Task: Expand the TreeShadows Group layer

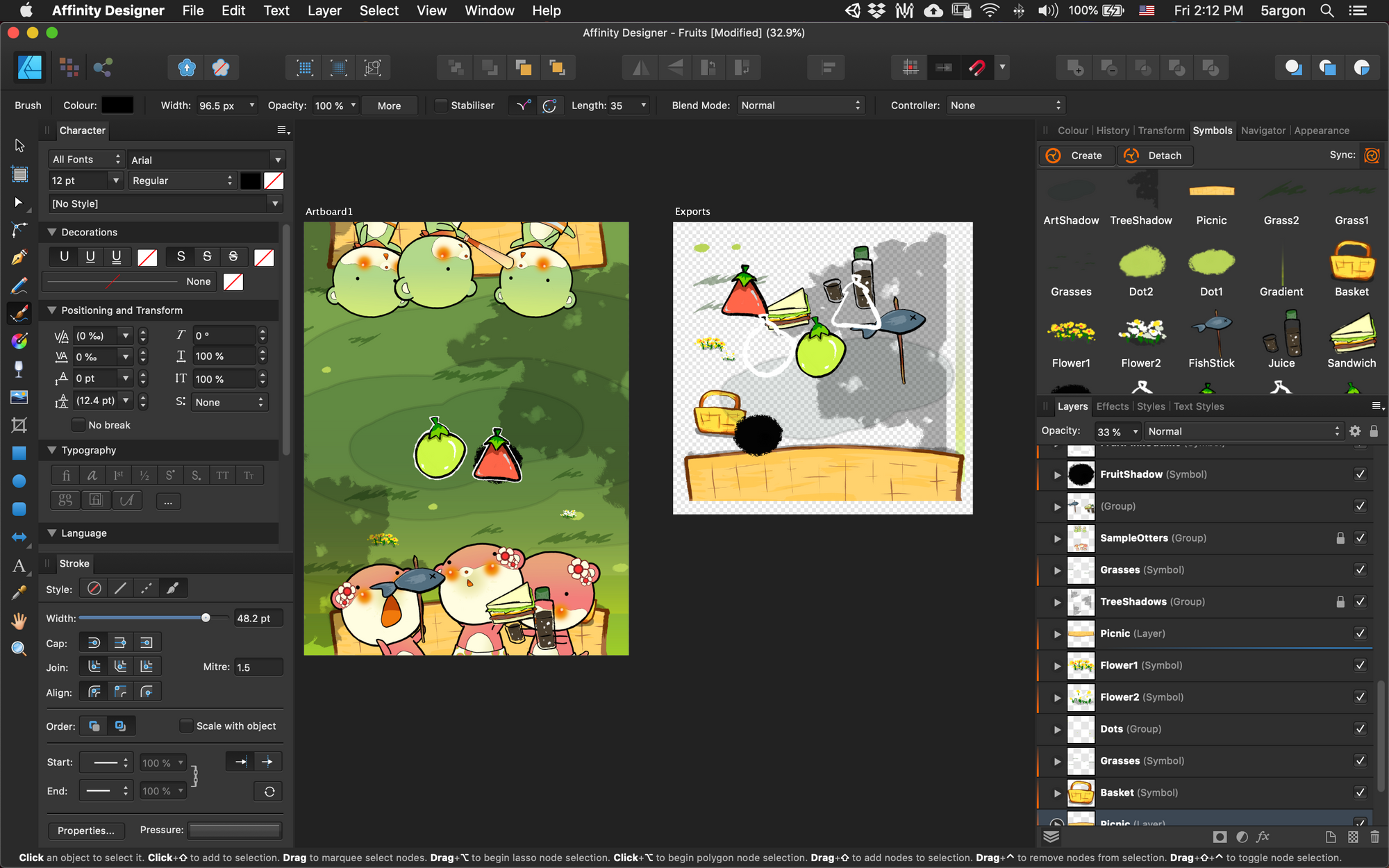Action: (1057, 601)
